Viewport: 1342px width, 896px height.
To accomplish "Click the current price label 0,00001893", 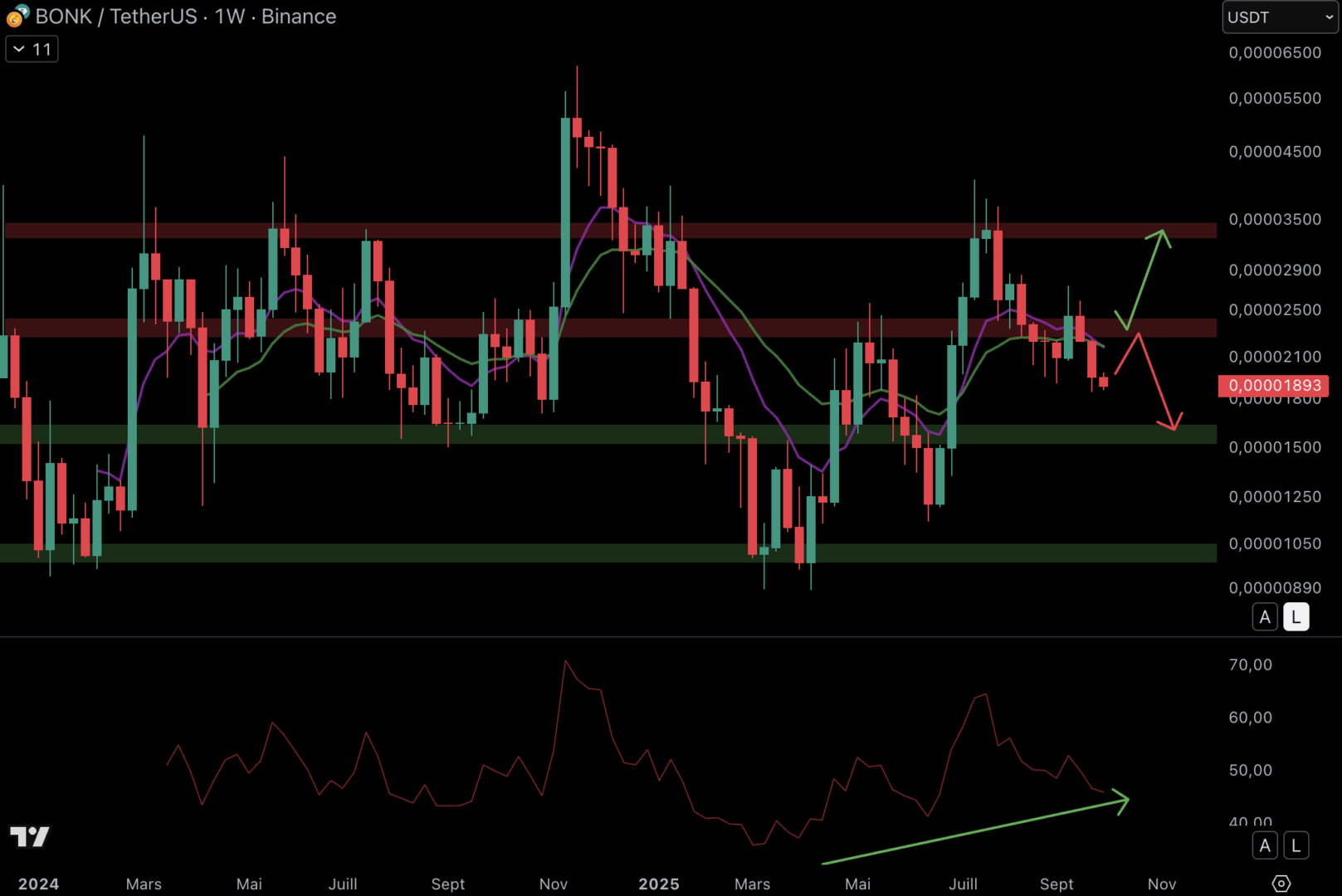I will point(1273,386).
